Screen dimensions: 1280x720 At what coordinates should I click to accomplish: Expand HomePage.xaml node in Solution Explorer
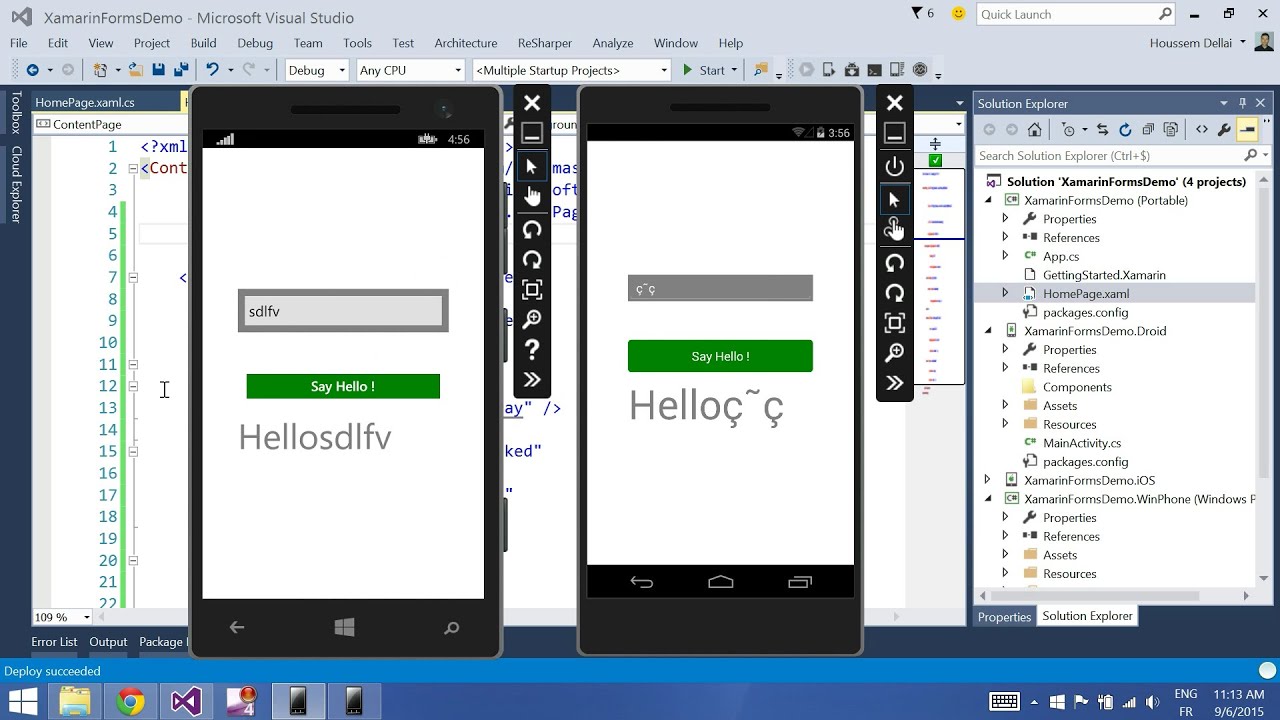tap(1005, 293)
